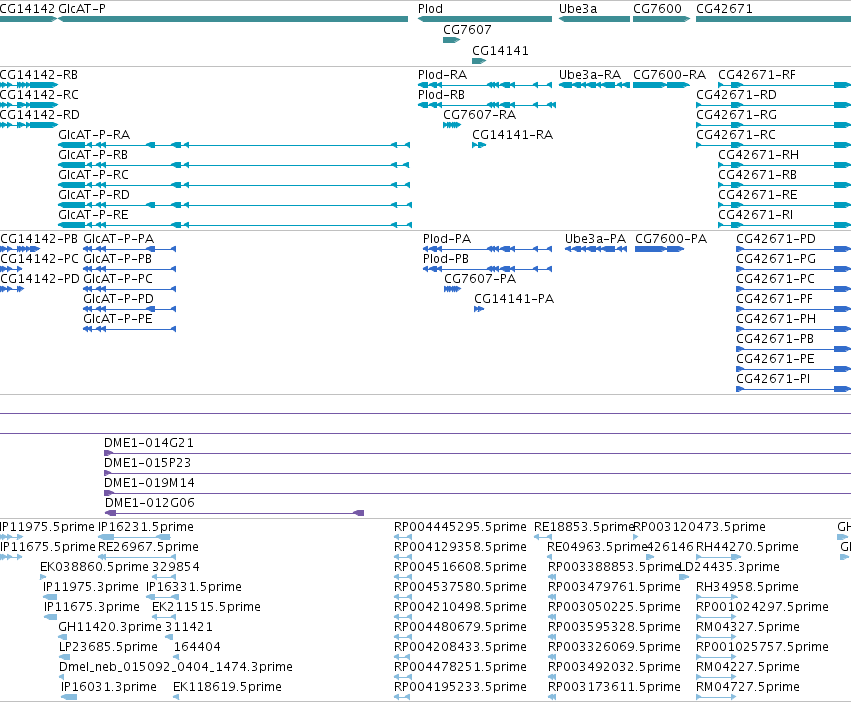Screen dimensions: 851x702
Task: Open the GlcAT-P-RD transcript label
Action: point(94,194)
